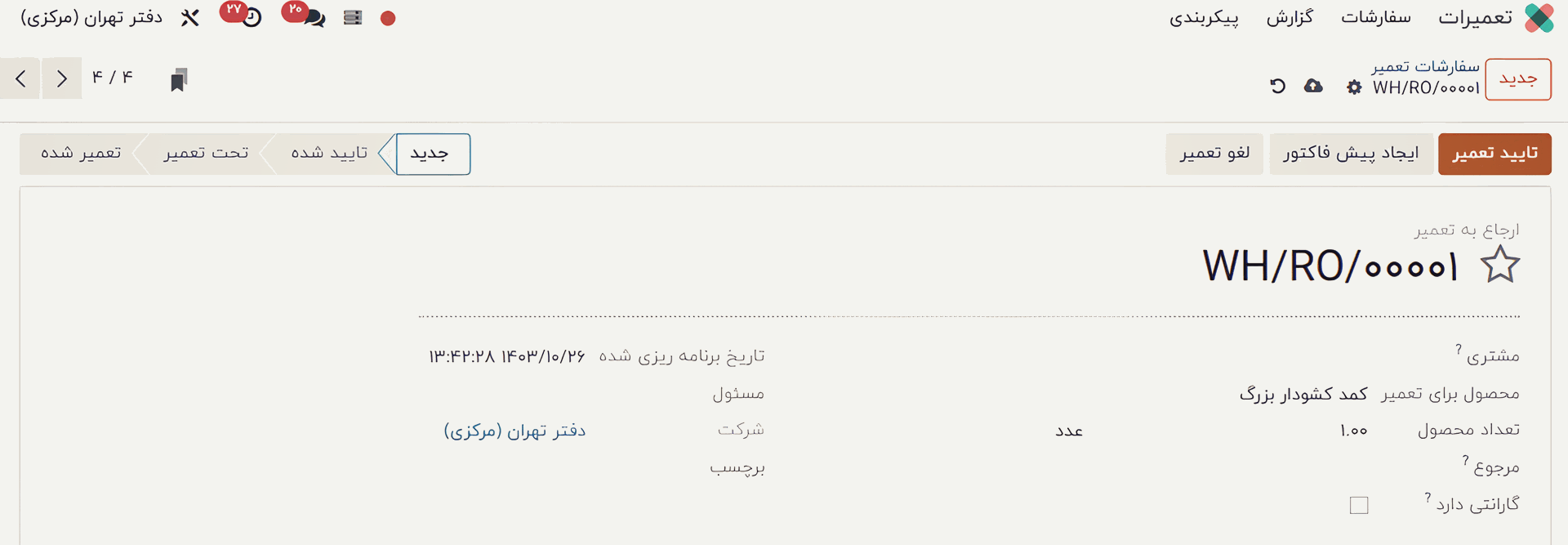Viewport: 1568px width, 545px height.
Task: Open the گزارش menu
Action: tap(1290, 18)
